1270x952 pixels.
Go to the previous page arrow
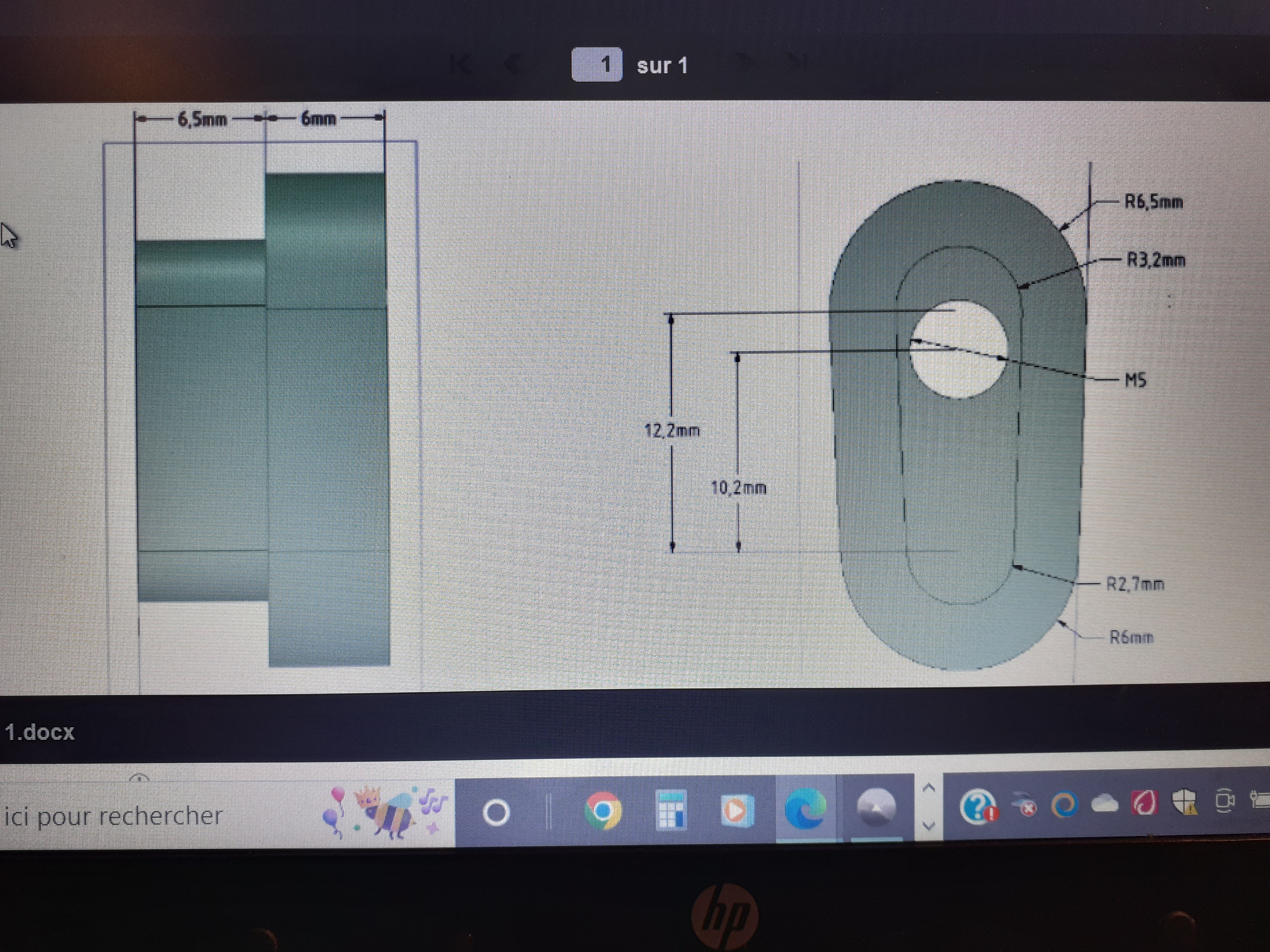coord(513,64)
